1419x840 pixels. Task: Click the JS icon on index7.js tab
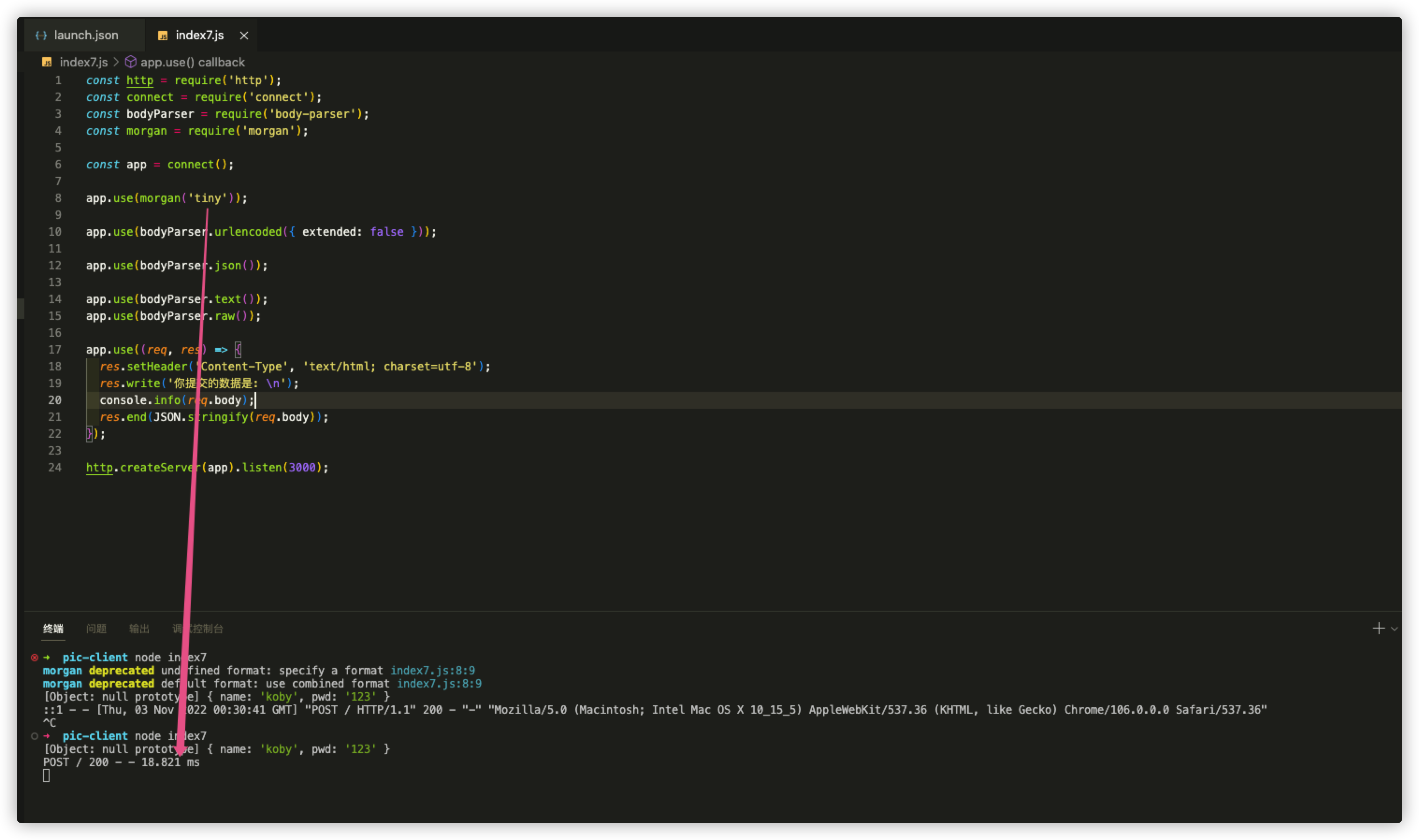[x=162, y=36]
